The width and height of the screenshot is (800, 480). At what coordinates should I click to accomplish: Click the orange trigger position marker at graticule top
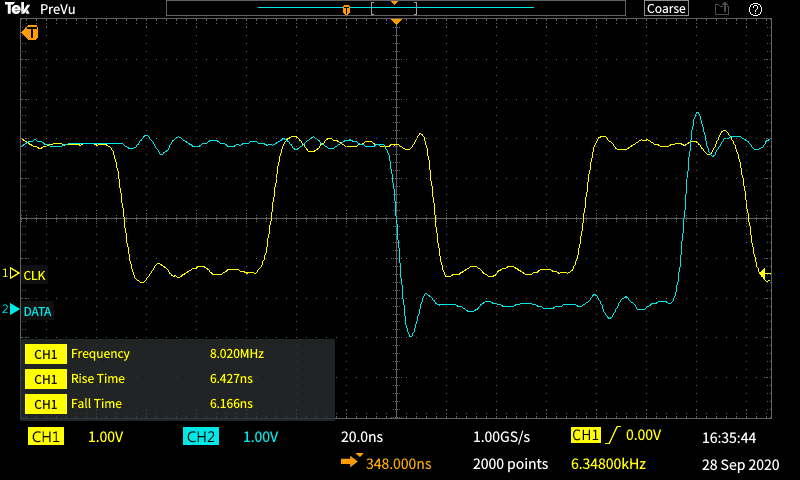397,21
